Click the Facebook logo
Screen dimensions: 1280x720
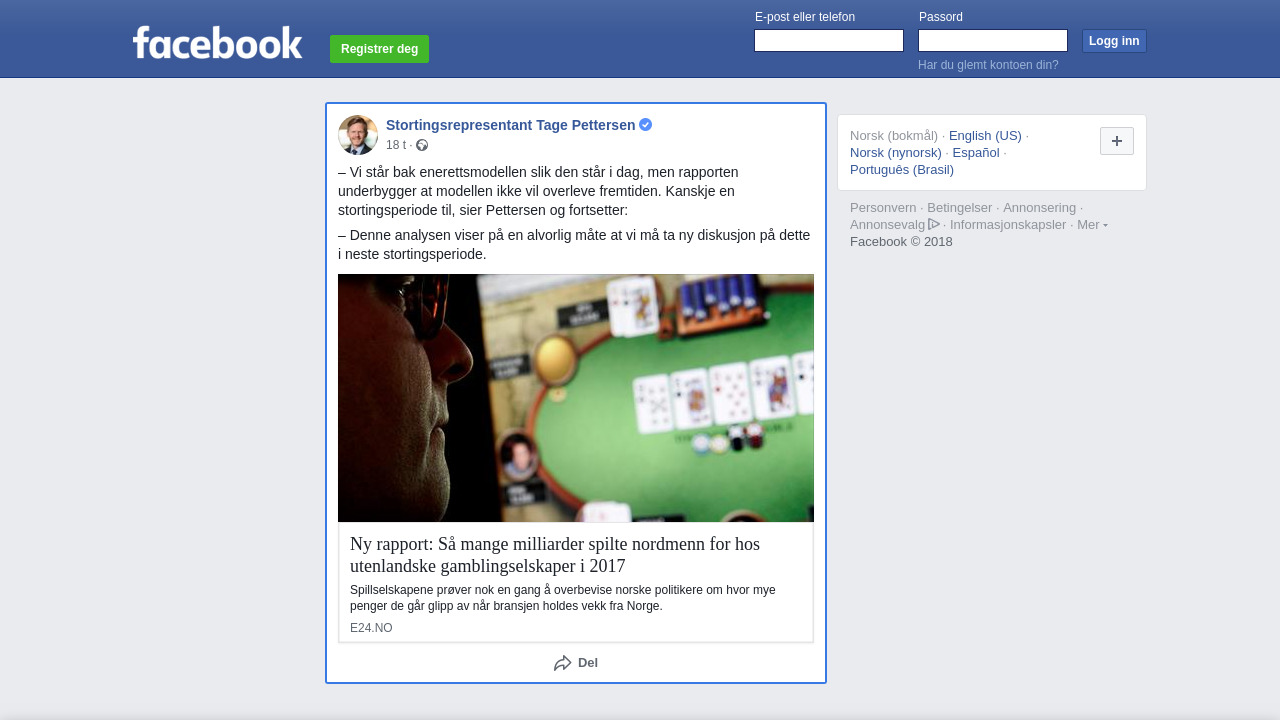pyautogui.click(x=217, y=42)
